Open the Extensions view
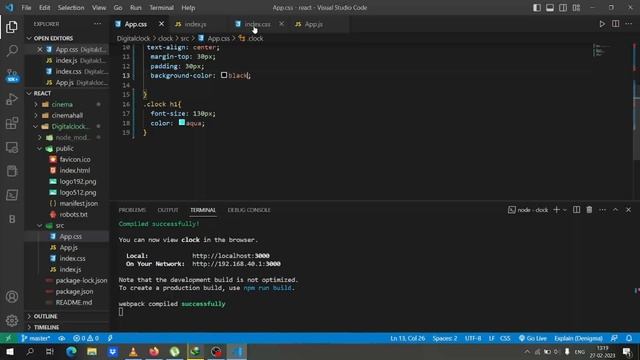 [12, 123]
